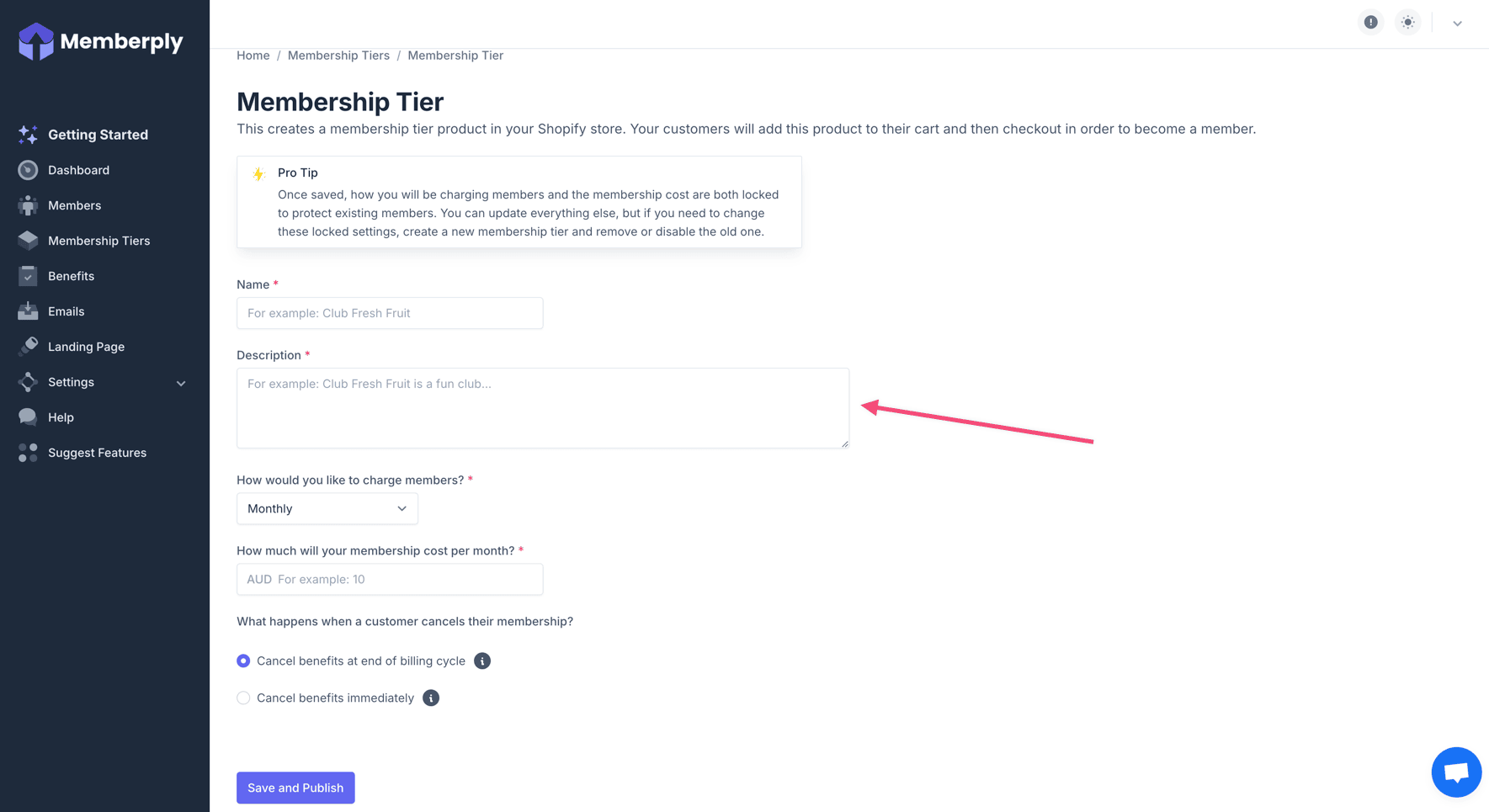Open the account menu chevron at top right
1489x812 pixels.
pos(1458,24)
